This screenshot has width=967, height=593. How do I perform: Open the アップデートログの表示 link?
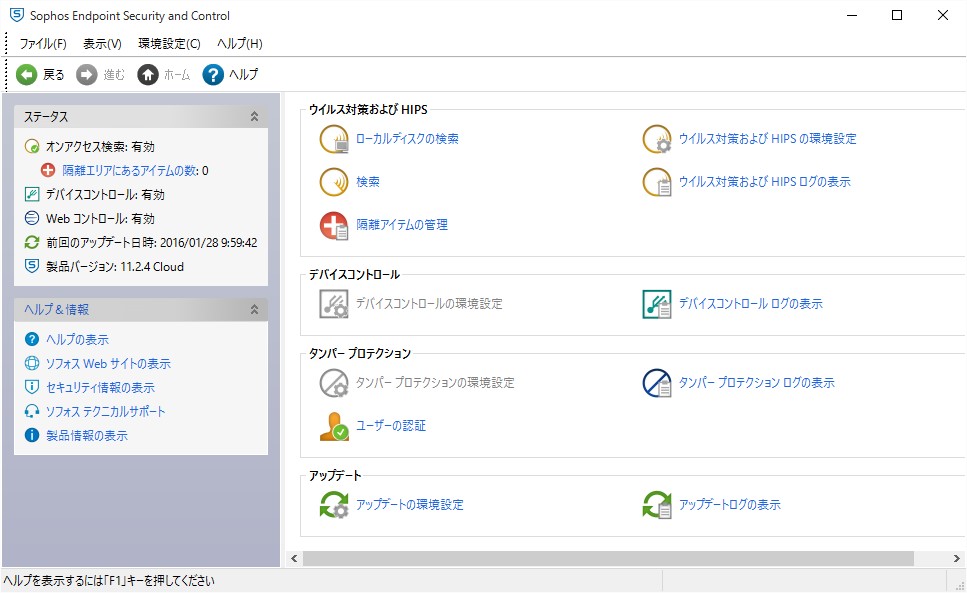[729, 504]
